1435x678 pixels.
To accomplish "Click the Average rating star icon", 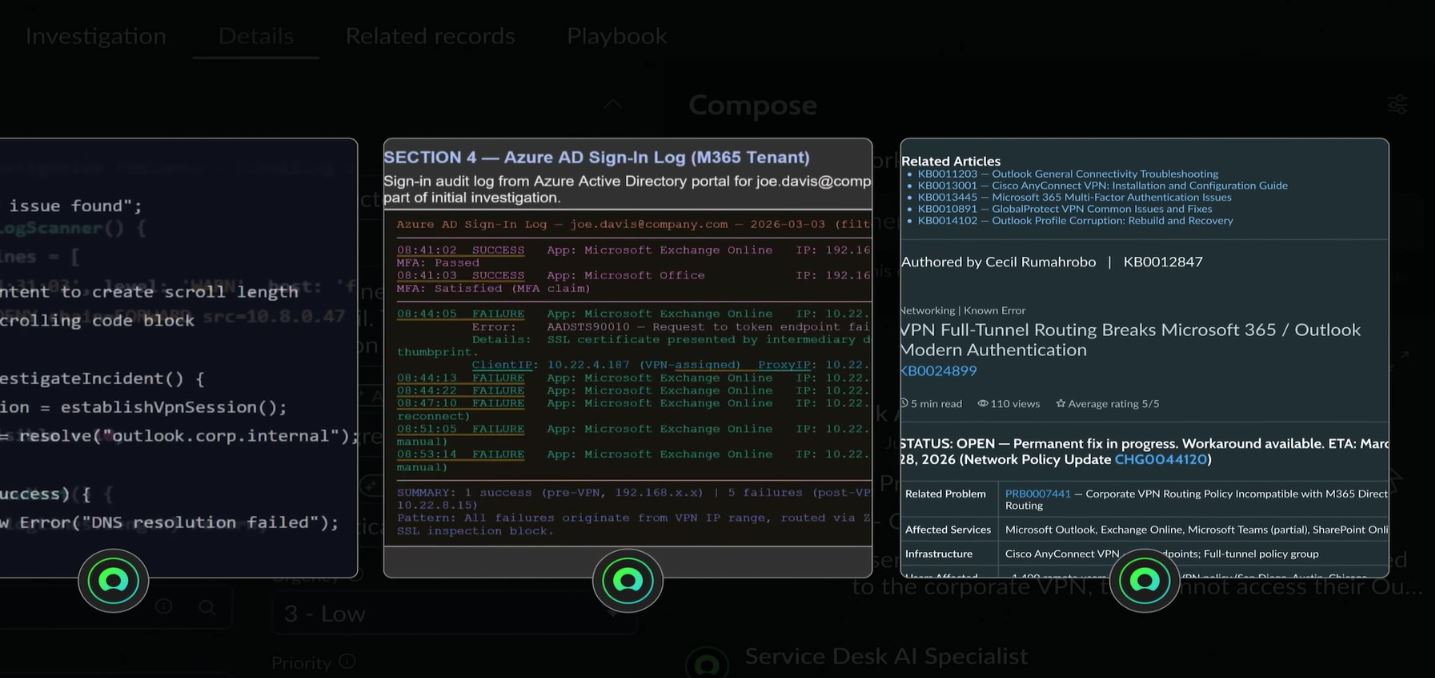I will 1061,404.
